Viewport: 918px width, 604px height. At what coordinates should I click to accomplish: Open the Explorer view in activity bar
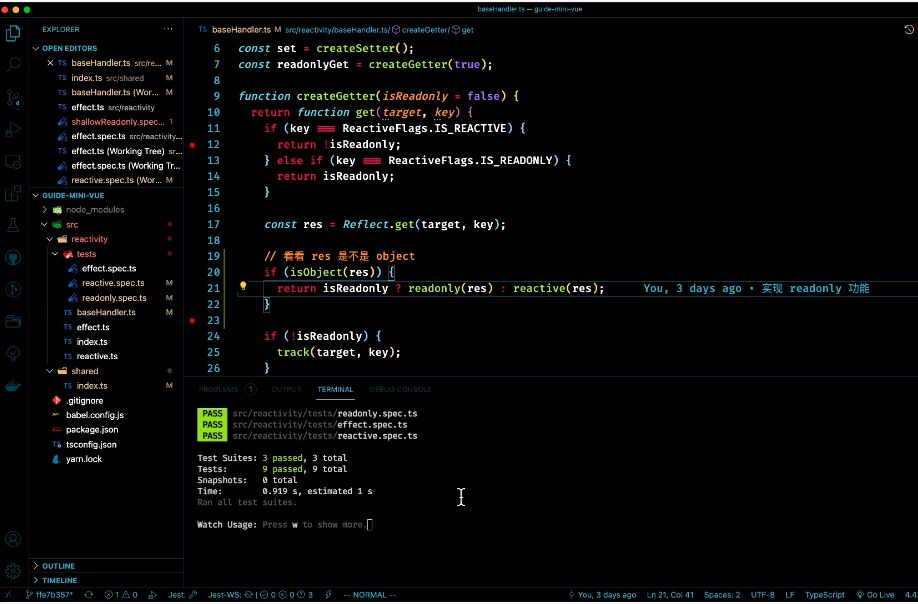(13, 34)
